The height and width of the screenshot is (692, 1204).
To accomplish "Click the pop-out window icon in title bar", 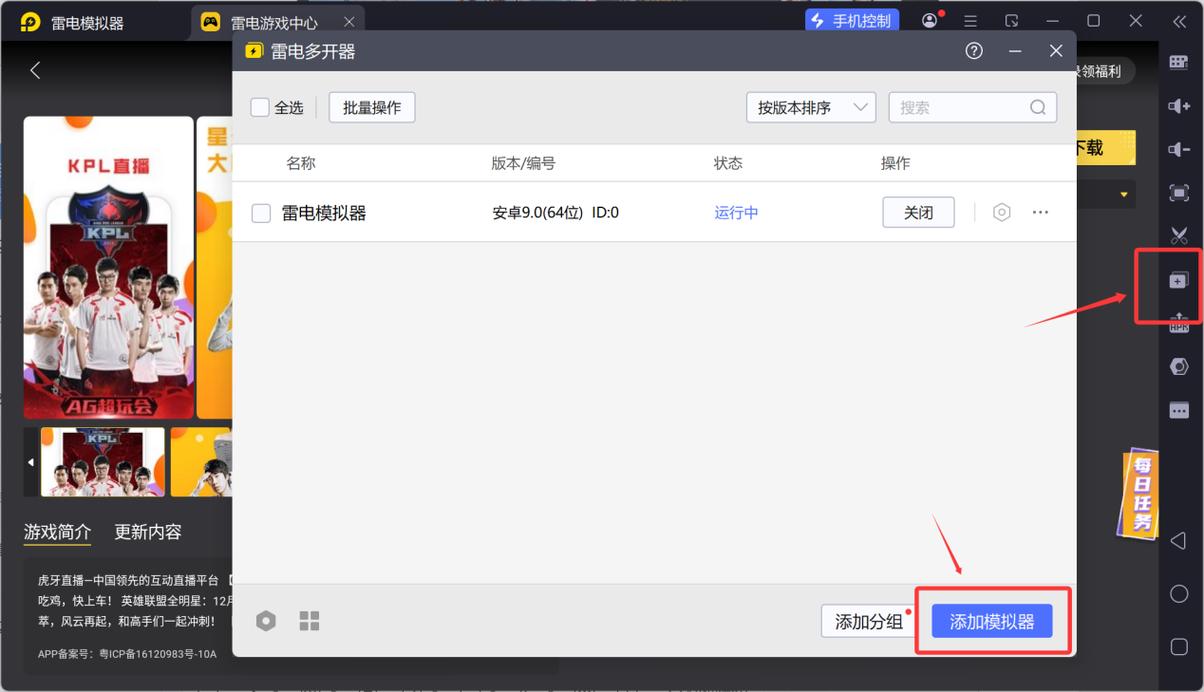I will (x=1012, y=21).
